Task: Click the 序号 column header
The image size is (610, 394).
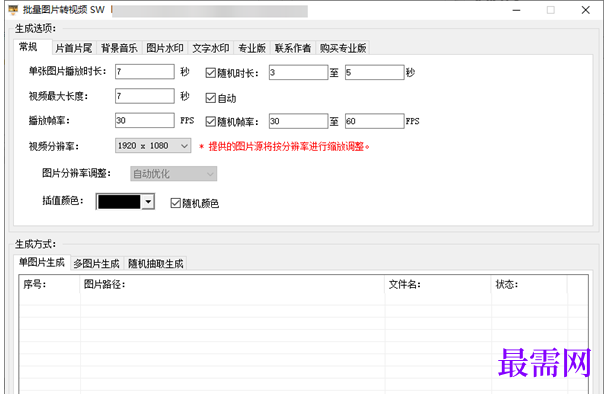Action: 50,284
